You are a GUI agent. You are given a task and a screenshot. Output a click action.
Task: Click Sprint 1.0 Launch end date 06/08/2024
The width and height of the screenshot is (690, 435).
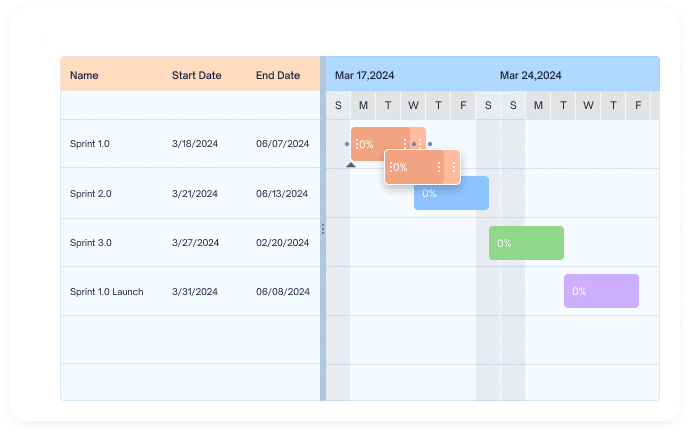[283, 291]
